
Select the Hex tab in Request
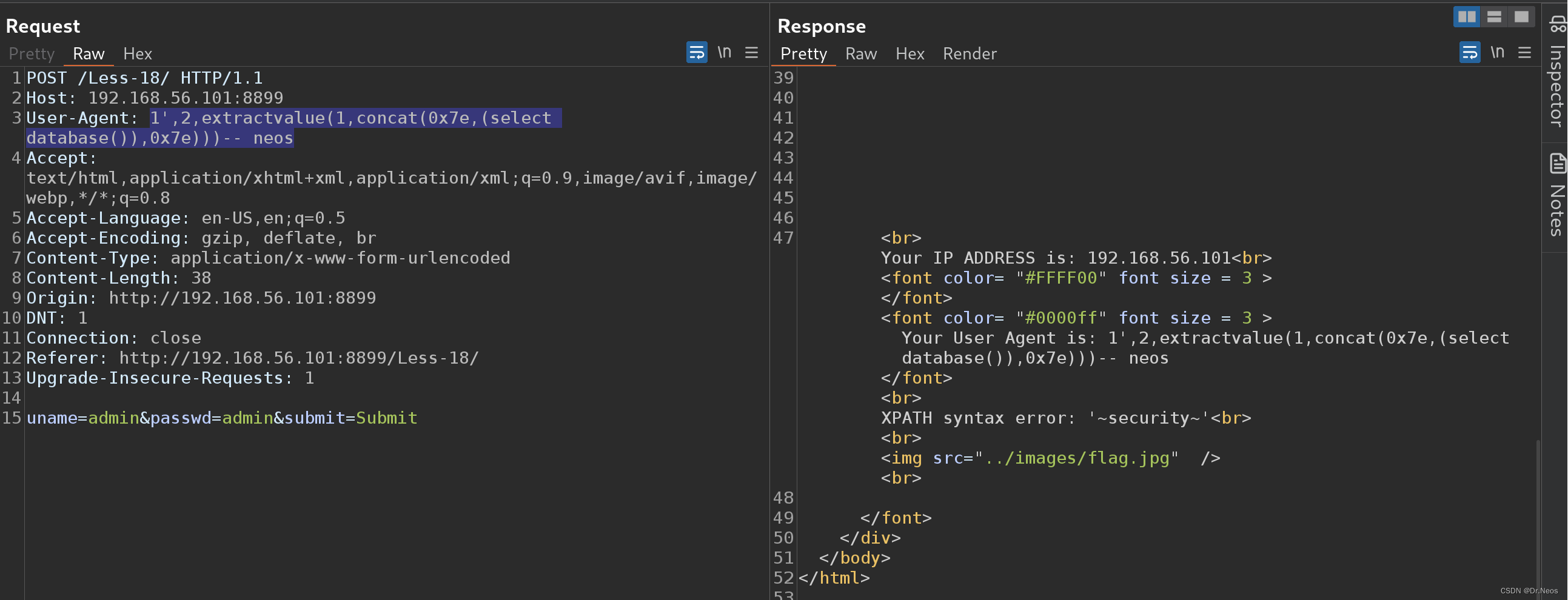138,53
